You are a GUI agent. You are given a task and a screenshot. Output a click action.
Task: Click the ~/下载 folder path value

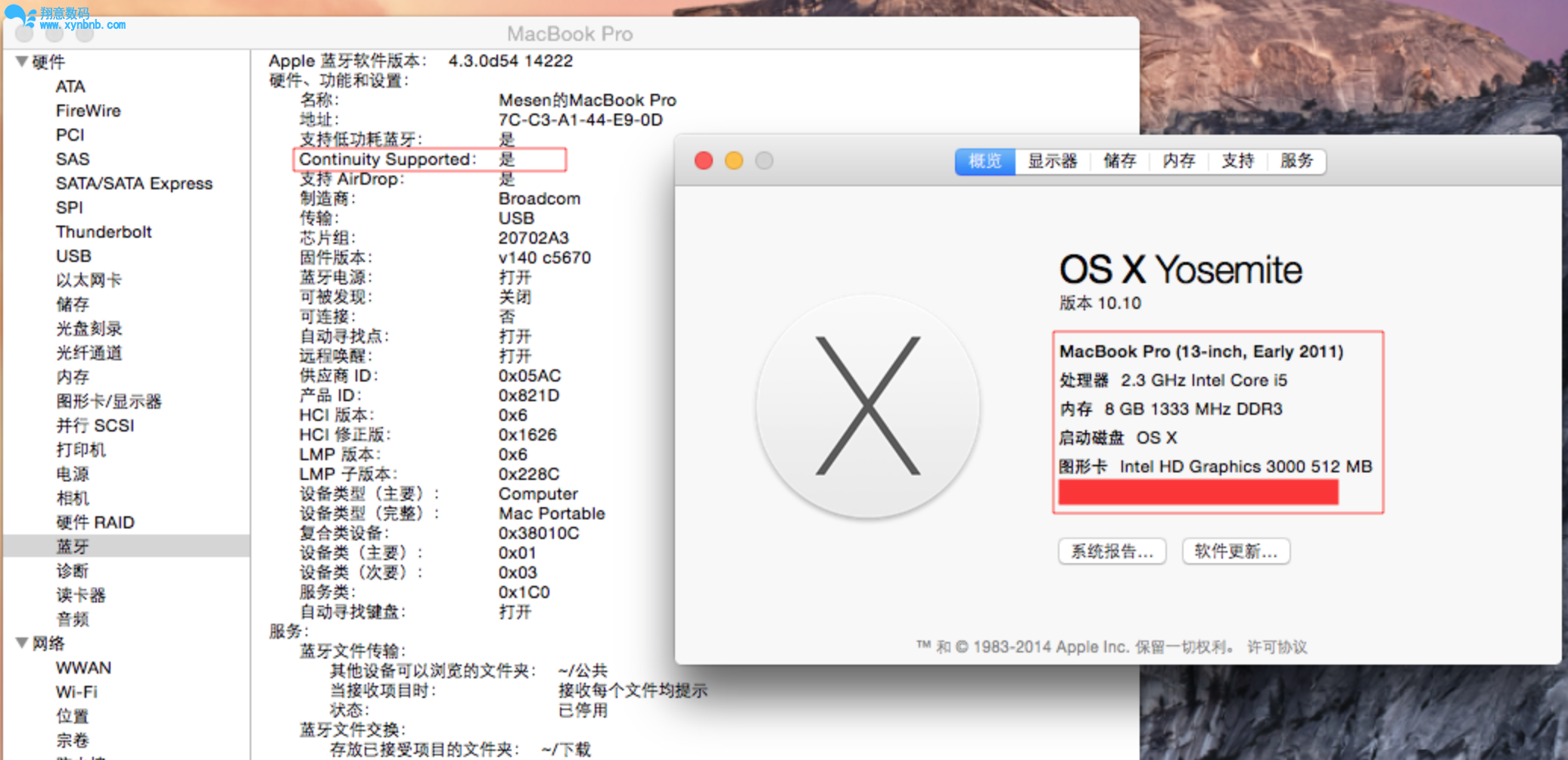pos(566,750)
